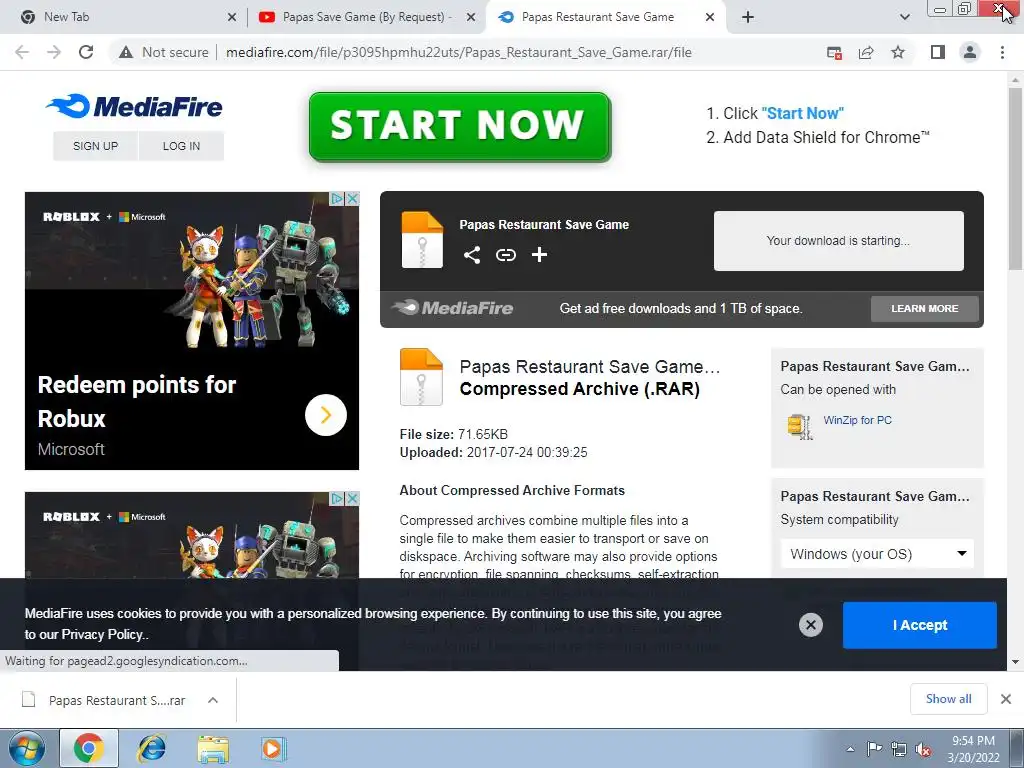Image resolution: width=1024 pixels, height=768 pixels.
Task: Switch to Papas Save Game YouTube tab
Action: tap(366, 17)
